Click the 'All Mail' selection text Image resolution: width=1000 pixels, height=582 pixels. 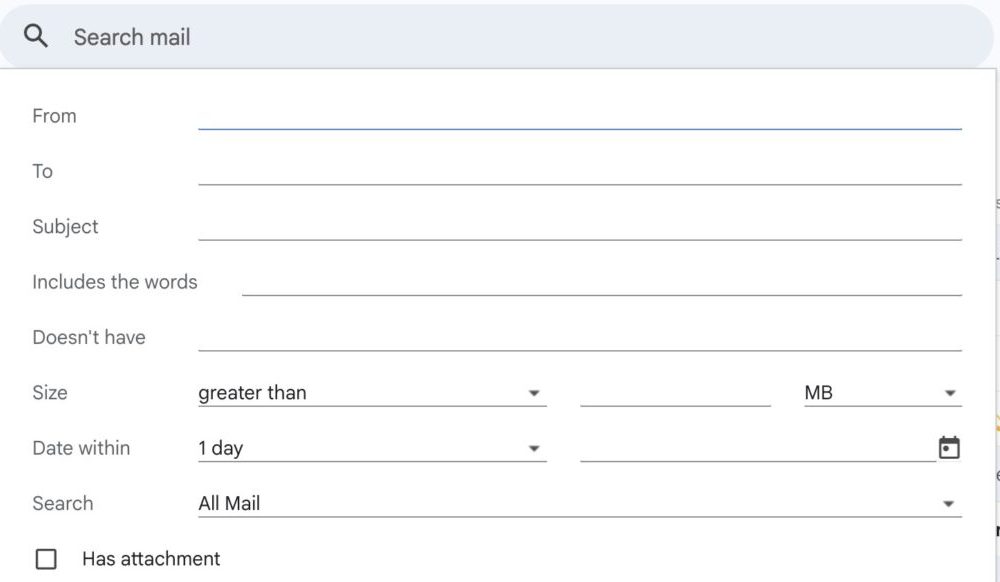pos(229,504)
